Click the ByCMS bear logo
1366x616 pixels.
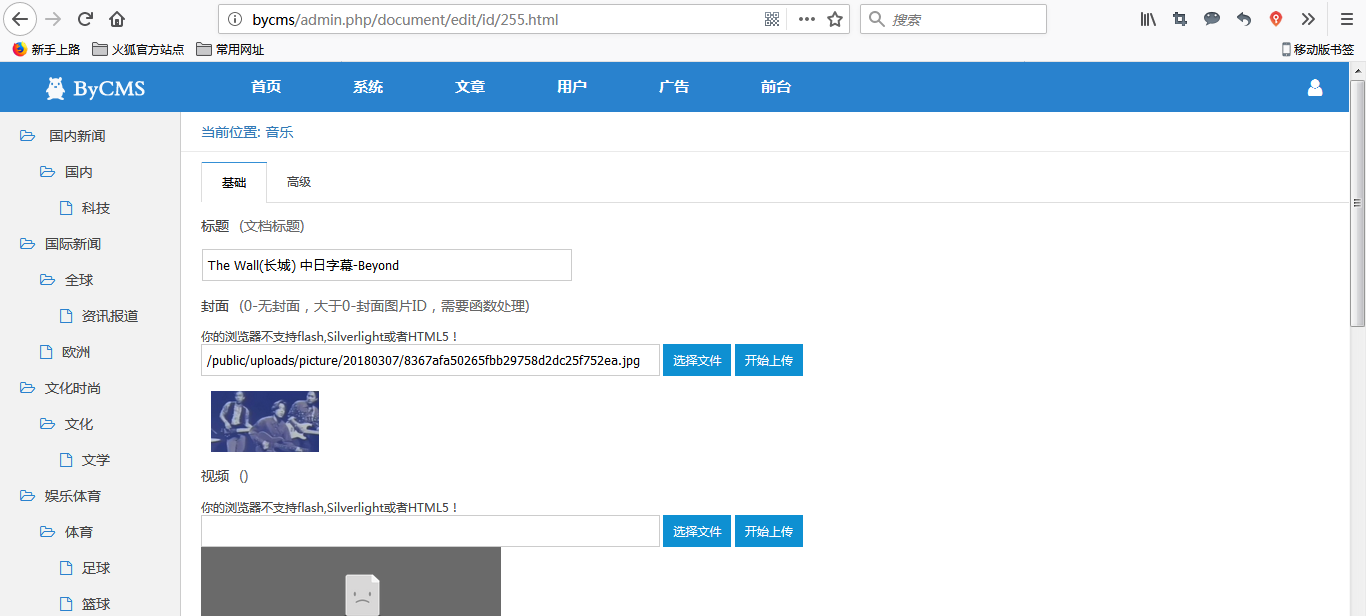(56, 88)
